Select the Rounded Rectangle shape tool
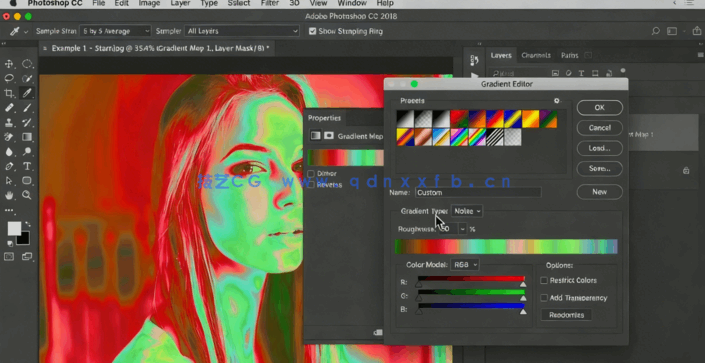 point(27,181)
